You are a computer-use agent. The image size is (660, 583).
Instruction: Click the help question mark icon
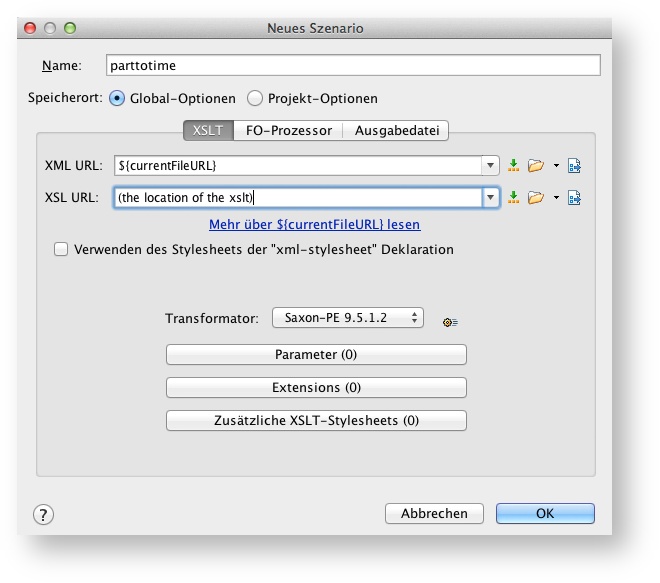43,514
